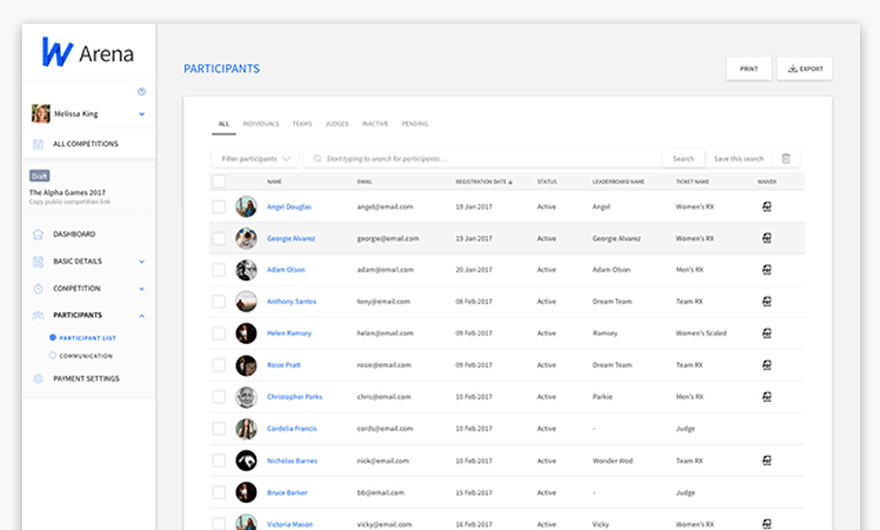The height and width of the screenshot is (530, 880).
Task: Click the Search button
Action: coord(683,159)
